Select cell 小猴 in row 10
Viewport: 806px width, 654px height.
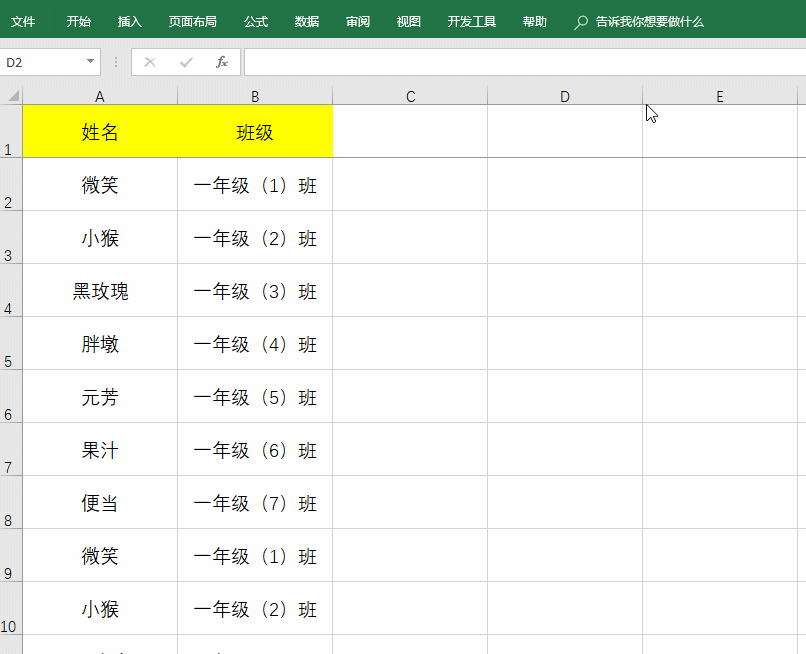pyautogui.click(x=100, y=608)
